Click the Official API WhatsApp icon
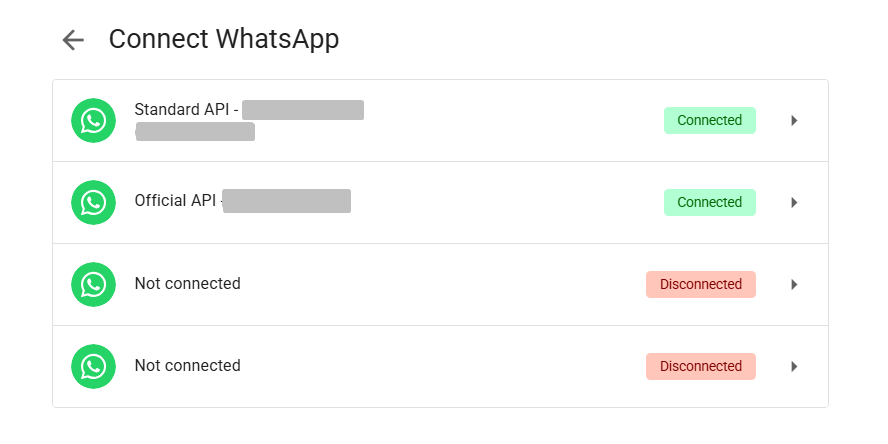888x444 pixels. pyautogui.click(x=93, y=203)
